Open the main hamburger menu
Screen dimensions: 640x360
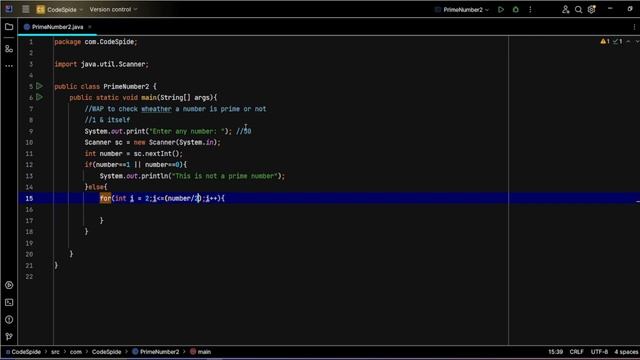(x=26, y=9)
